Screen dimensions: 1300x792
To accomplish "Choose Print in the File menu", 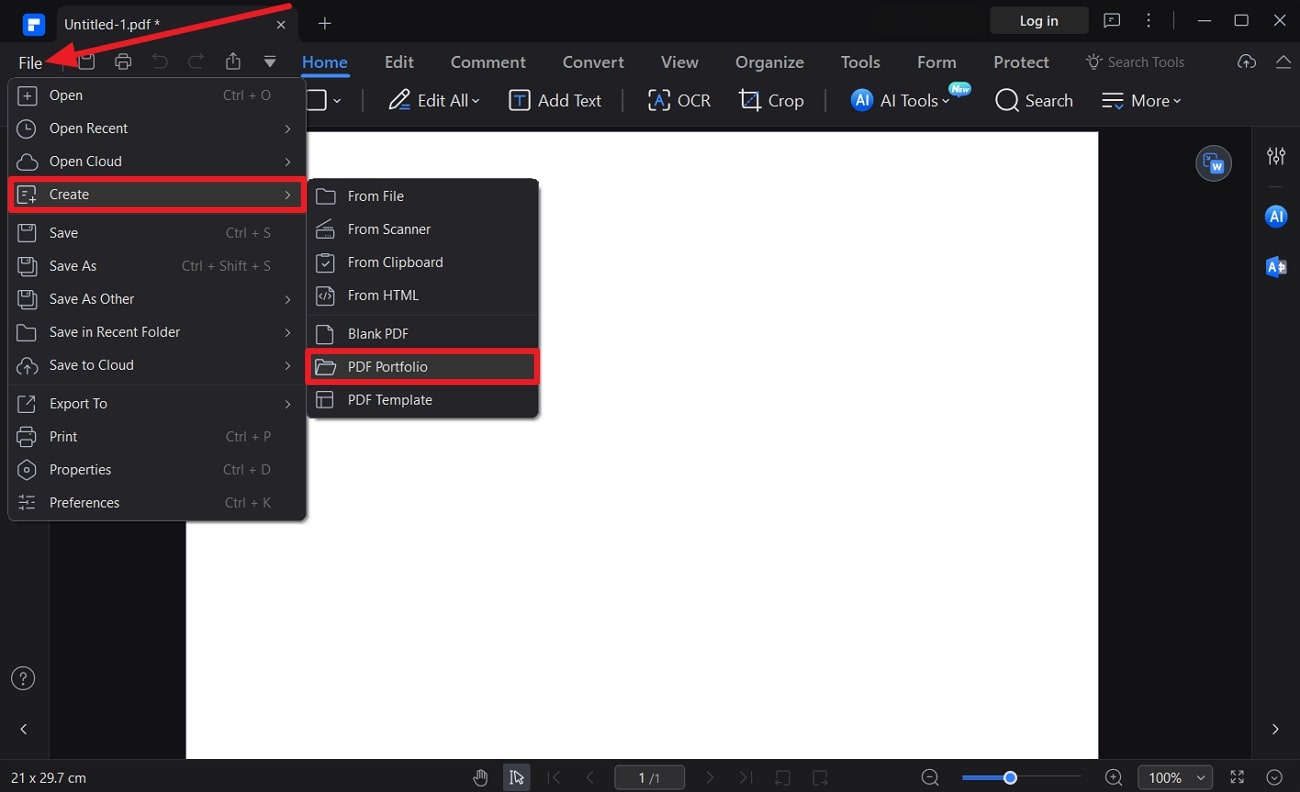I will click(157, 436).
